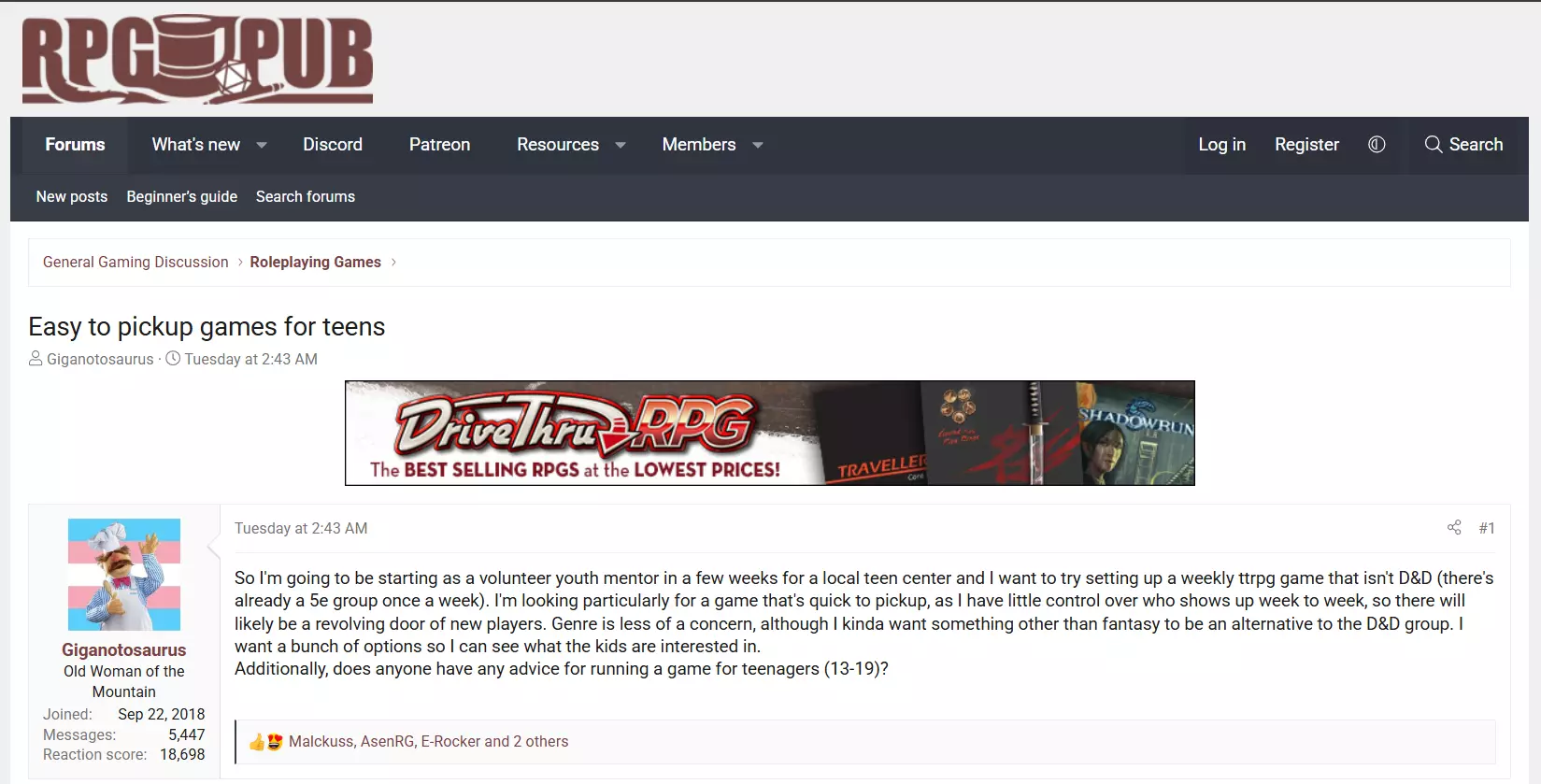
Task: Open Giganotosaurus avatar image
Action: pos(124,575)
